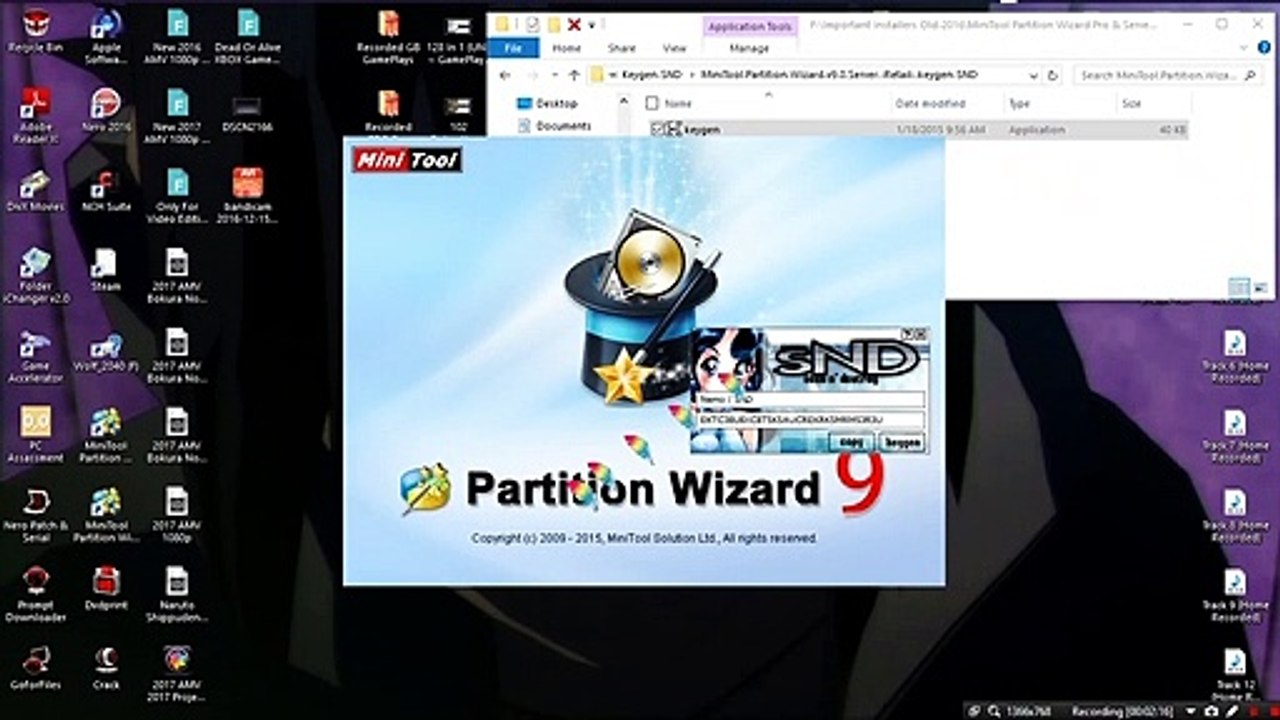This screenshot has height=720, width=1280.
Task: Select Documents in Explorer navigation pane
Action: (x=554, y=126)
